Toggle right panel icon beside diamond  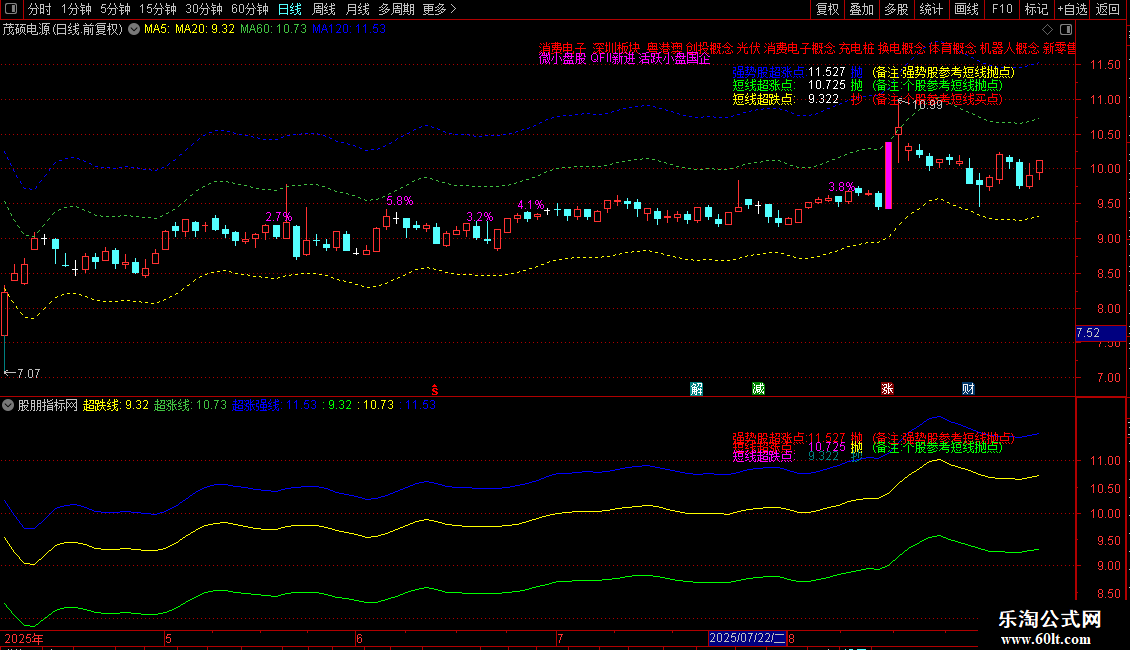point(1066,29)
